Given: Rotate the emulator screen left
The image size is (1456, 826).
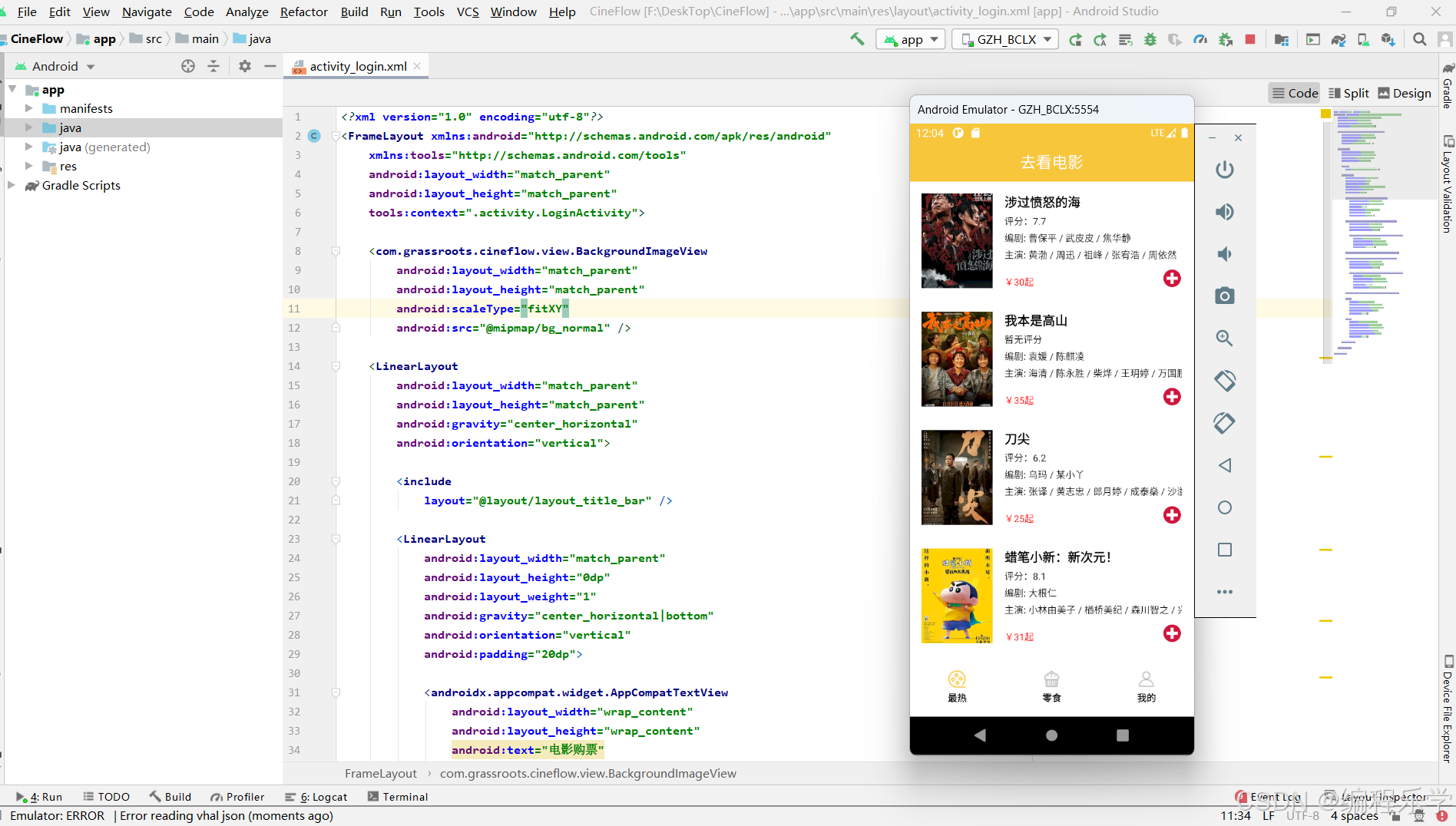Looking at the screenshot, I should [1224, 380].
